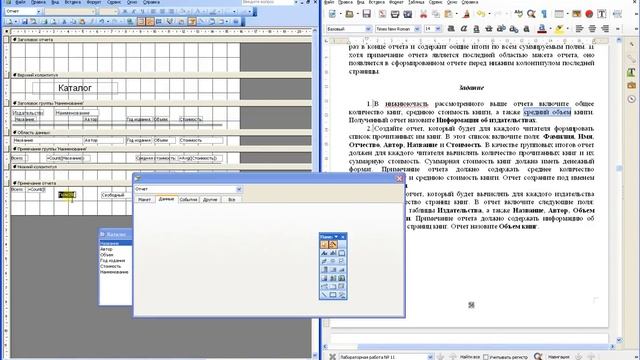The height and width of the screenshot is (360, 640).
Task: Align text left in Writer
Action: point(579,29)
